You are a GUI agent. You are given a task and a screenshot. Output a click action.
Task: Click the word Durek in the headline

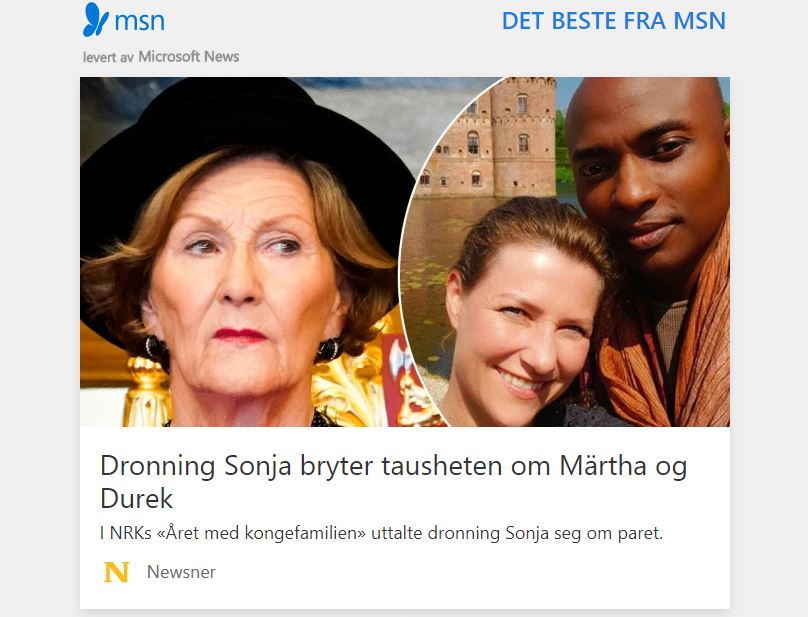(x=137, y=498)
